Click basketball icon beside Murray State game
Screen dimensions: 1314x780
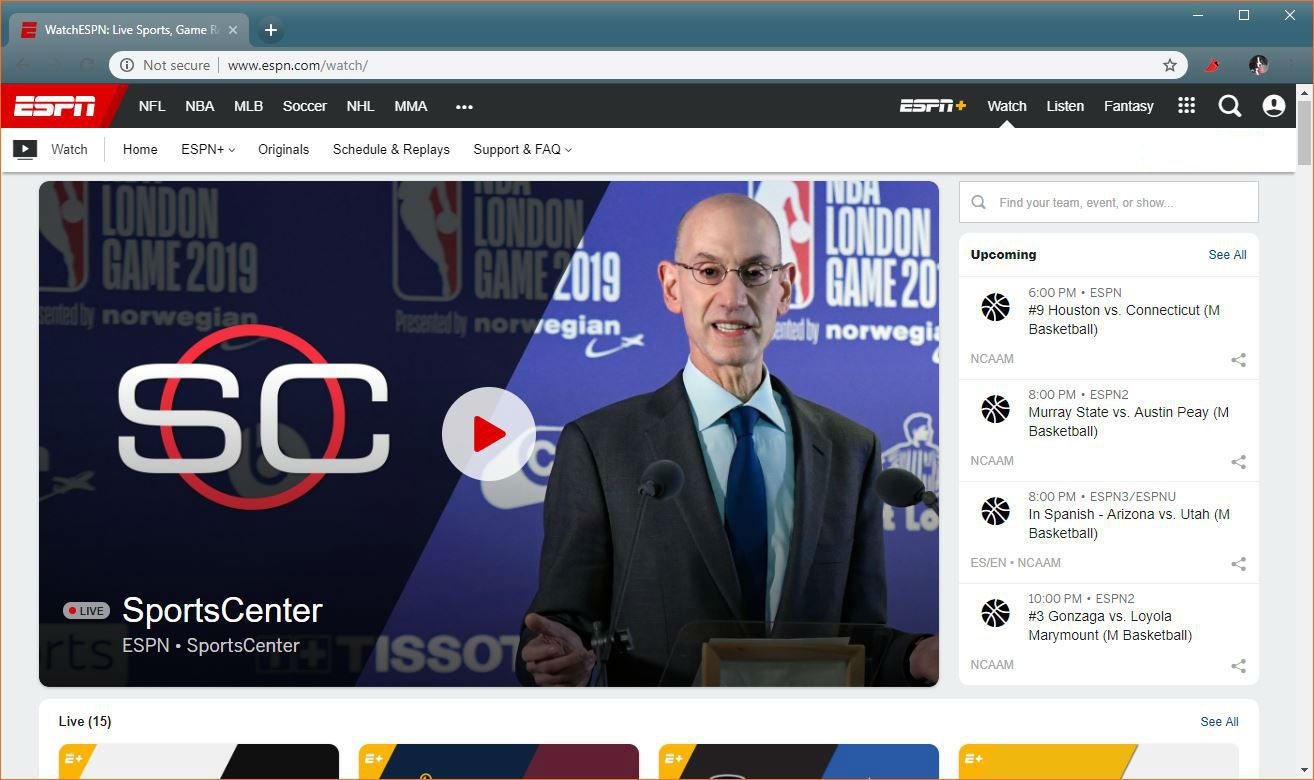[995, 409]
